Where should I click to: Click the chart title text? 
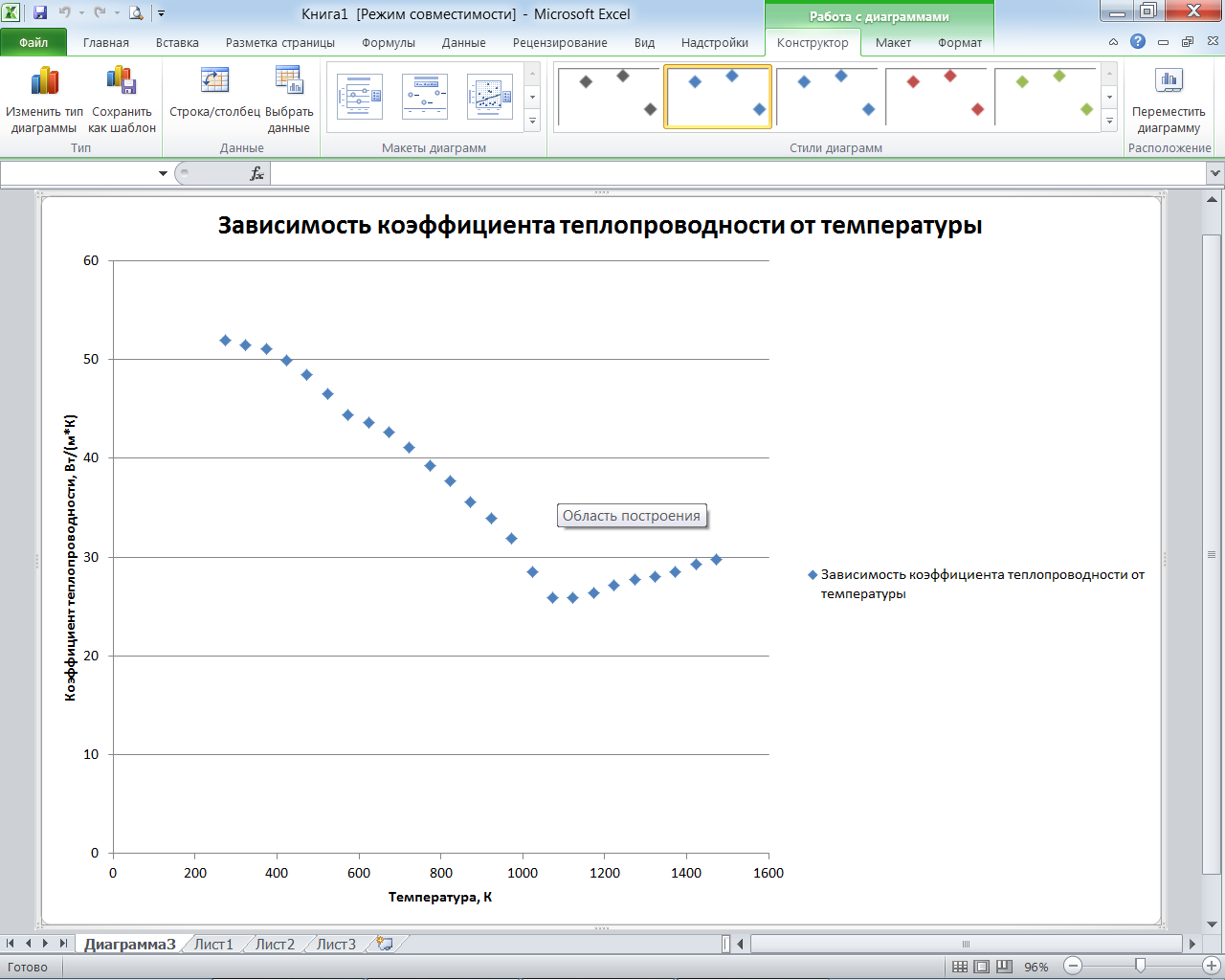599,226
